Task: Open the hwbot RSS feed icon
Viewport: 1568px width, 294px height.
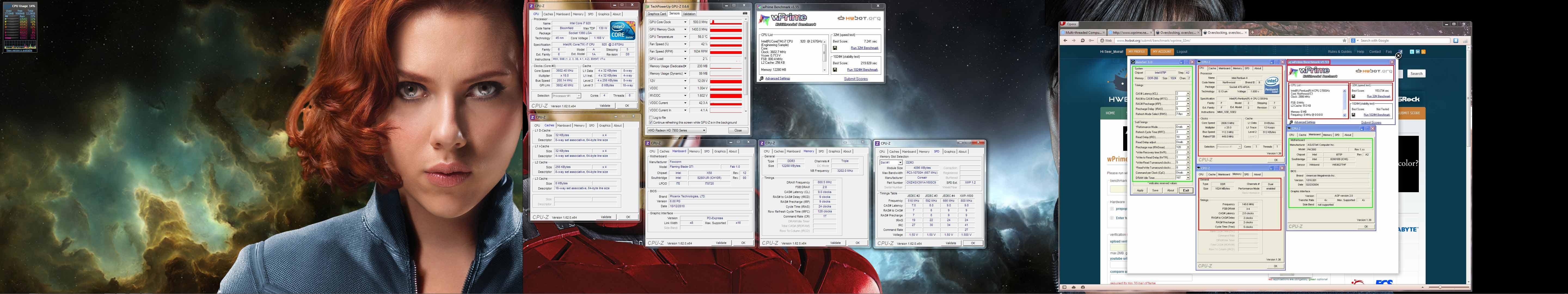Action: click(x=1424, y=52)
